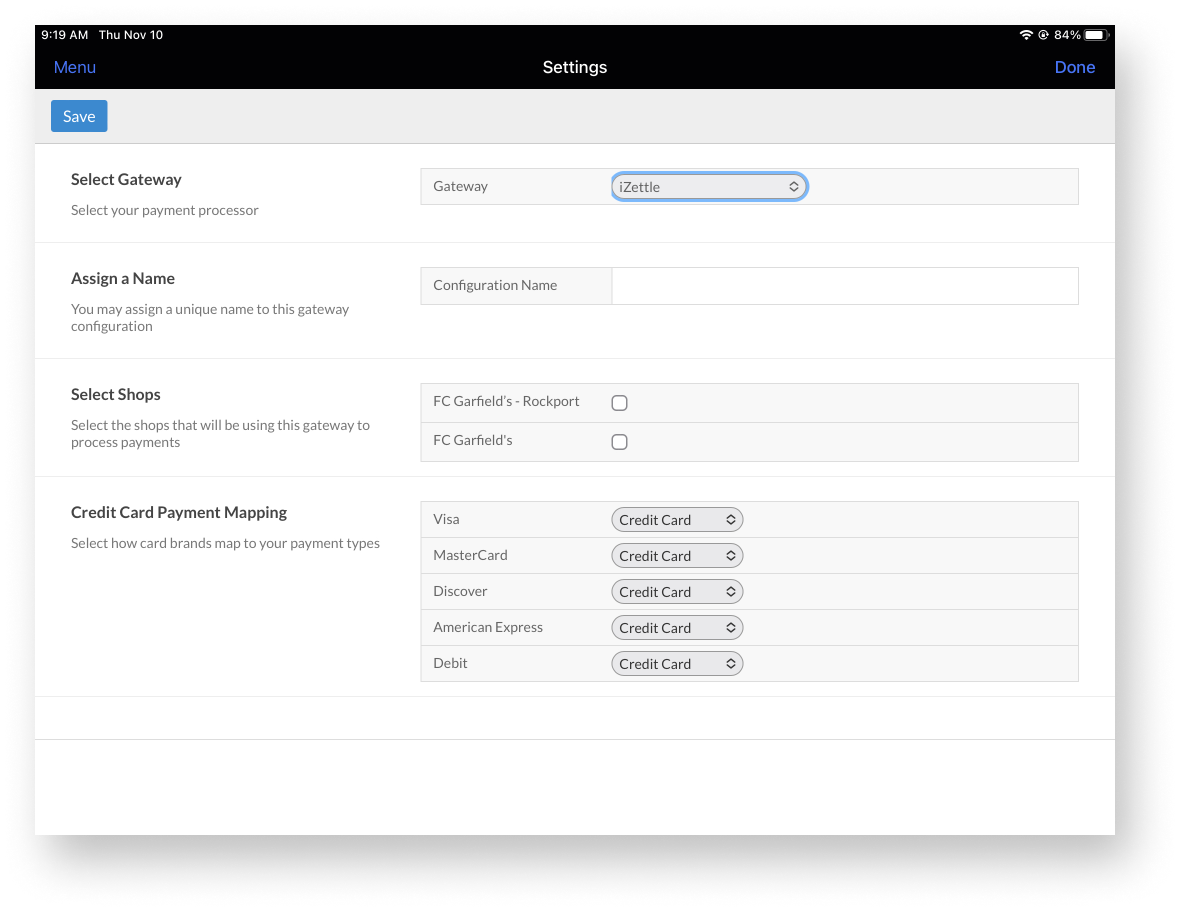Screen dimensions: 1180x910
Task: Expand the Visa payment type dropdown
Action: pos(677,520)
